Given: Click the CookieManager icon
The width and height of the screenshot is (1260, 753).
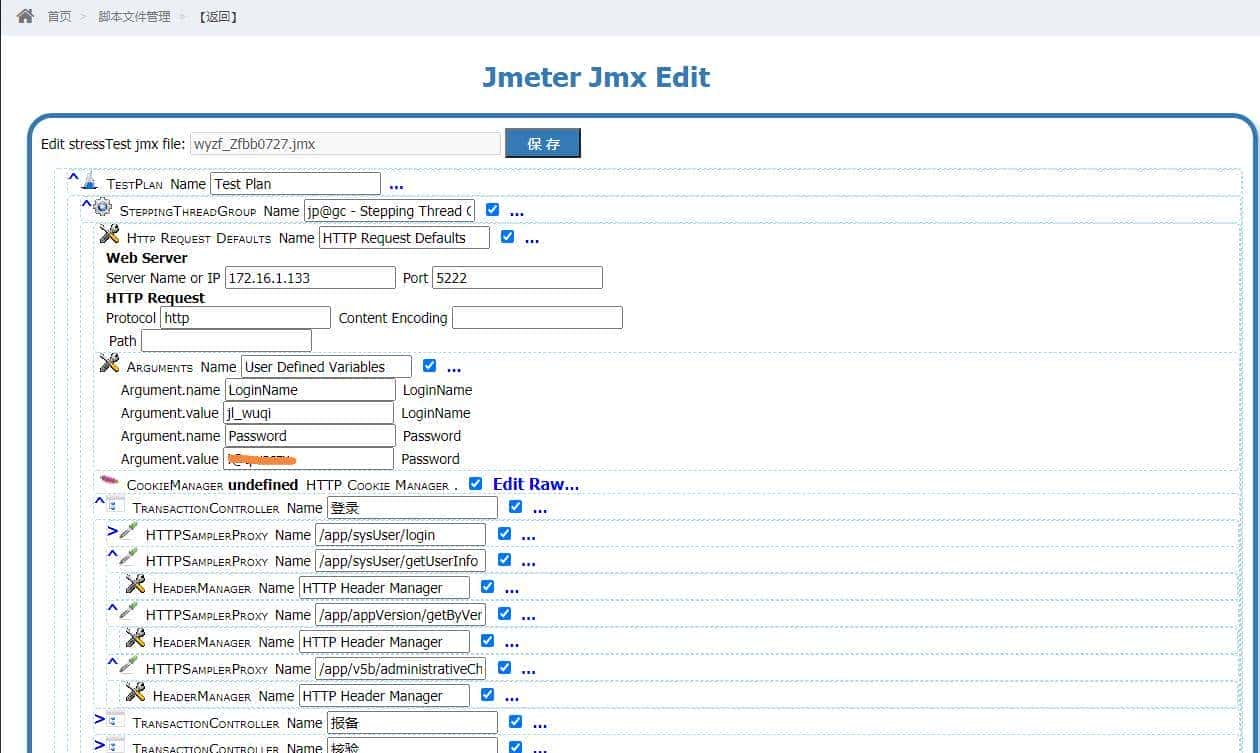Looking at the screenshot, I should coord(110,484).
